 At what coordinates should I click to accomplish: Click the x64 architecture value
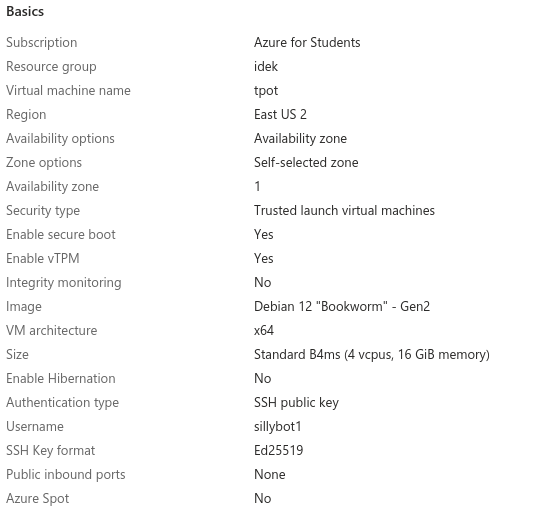click(x=264, y=331)
